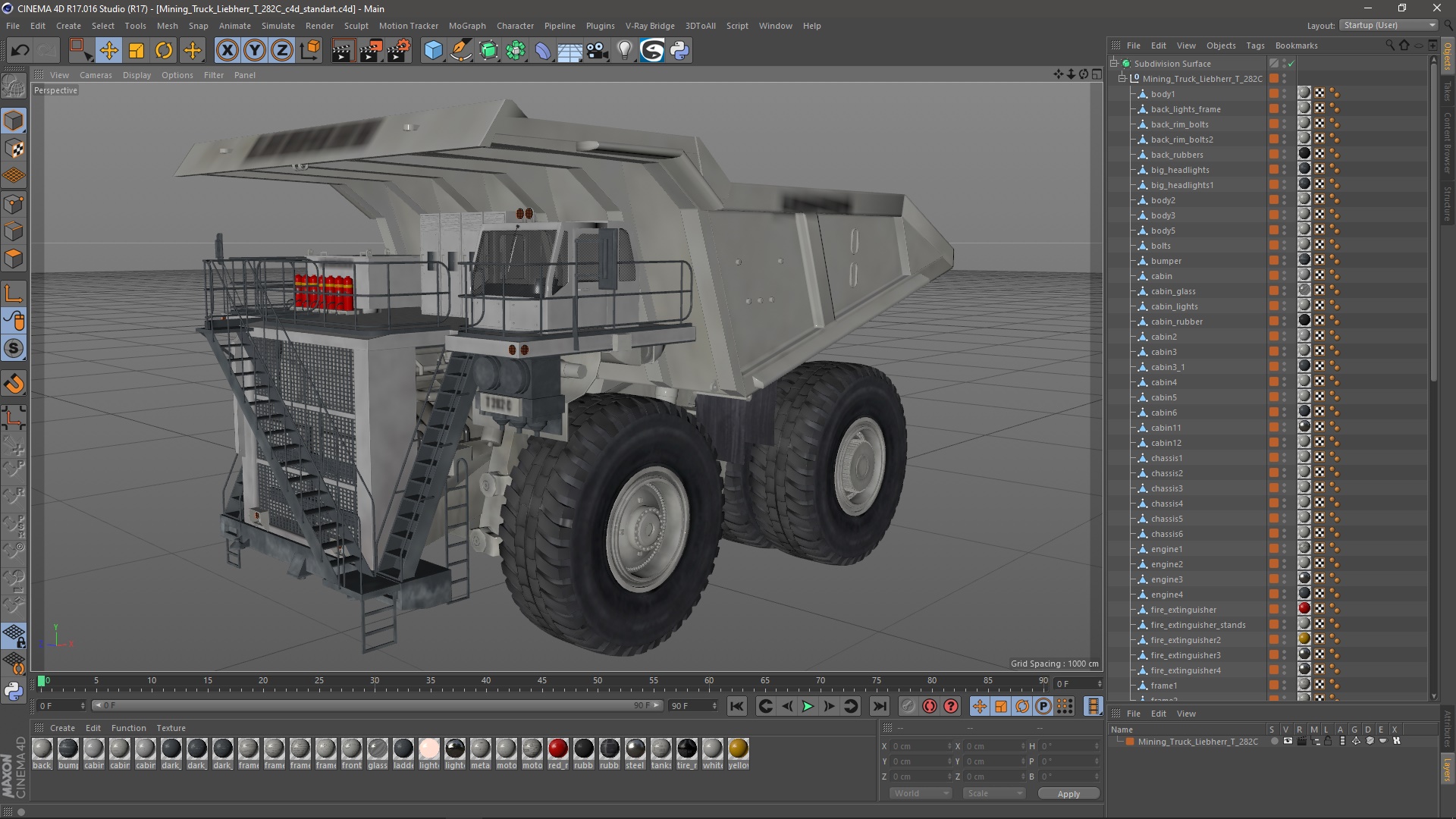Open the World coordinate system dropdown

click(x=920, y=793)
